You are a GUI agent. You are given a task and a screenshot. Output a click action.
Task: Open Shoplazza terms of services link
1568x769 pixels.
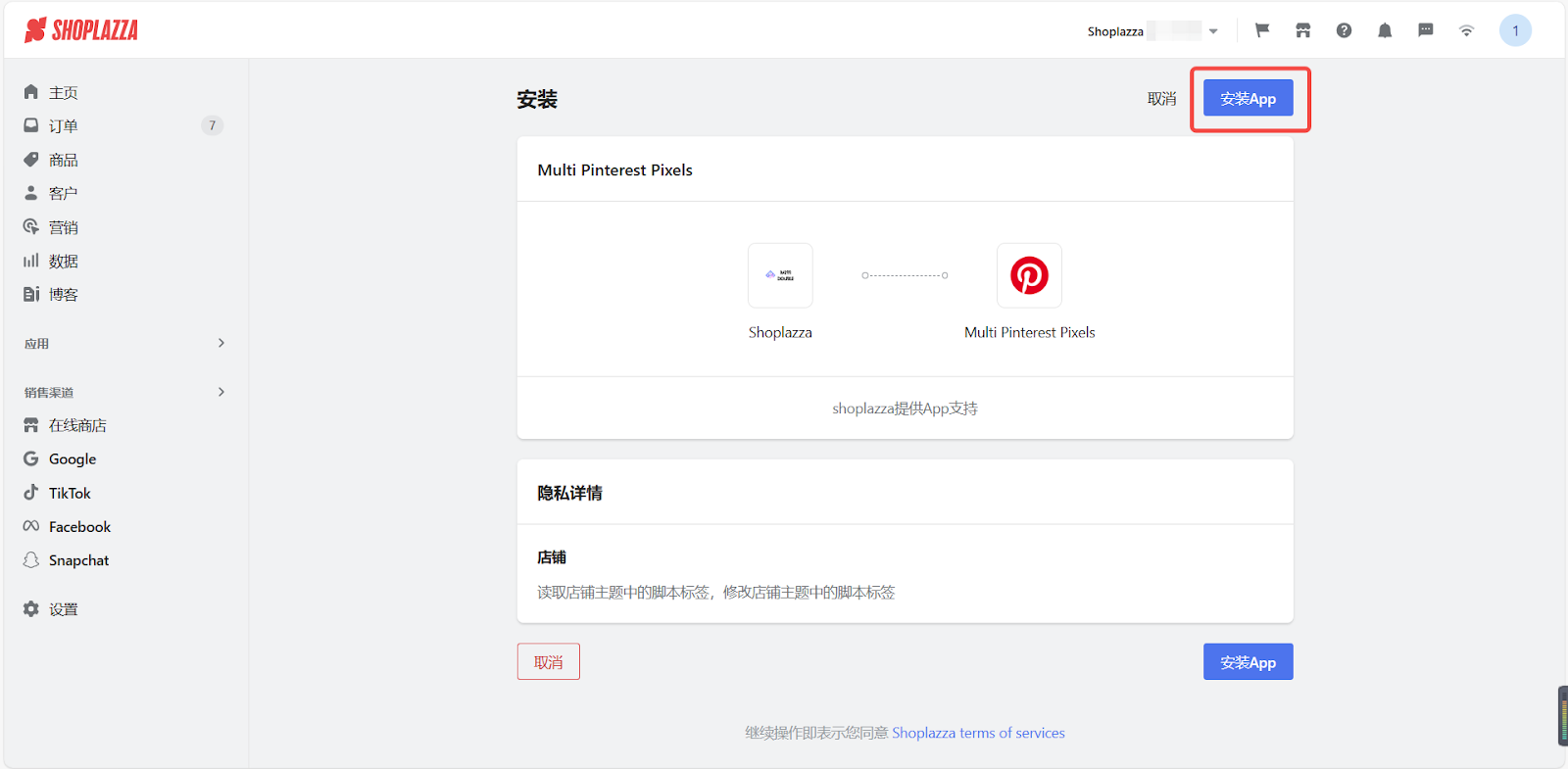978,733
